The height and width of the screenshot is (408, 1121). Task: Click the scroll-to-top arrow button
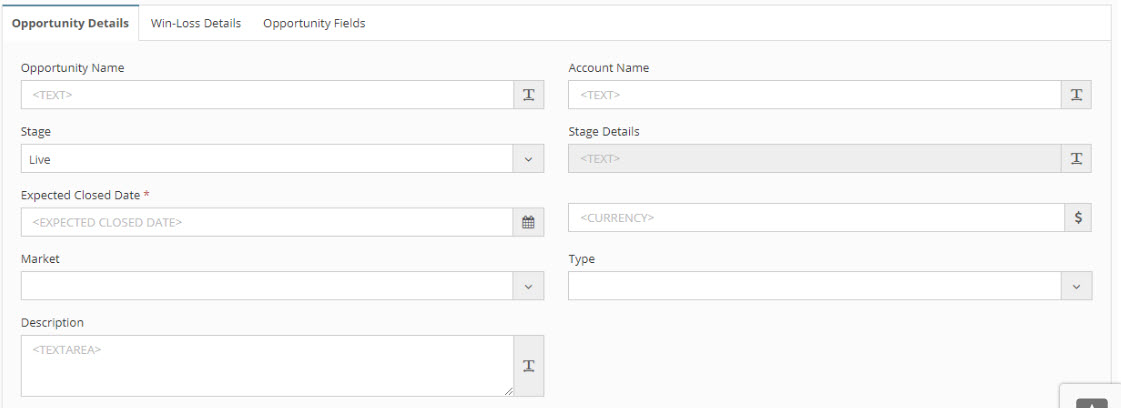pyautogui.click(x=1092, y=403)
